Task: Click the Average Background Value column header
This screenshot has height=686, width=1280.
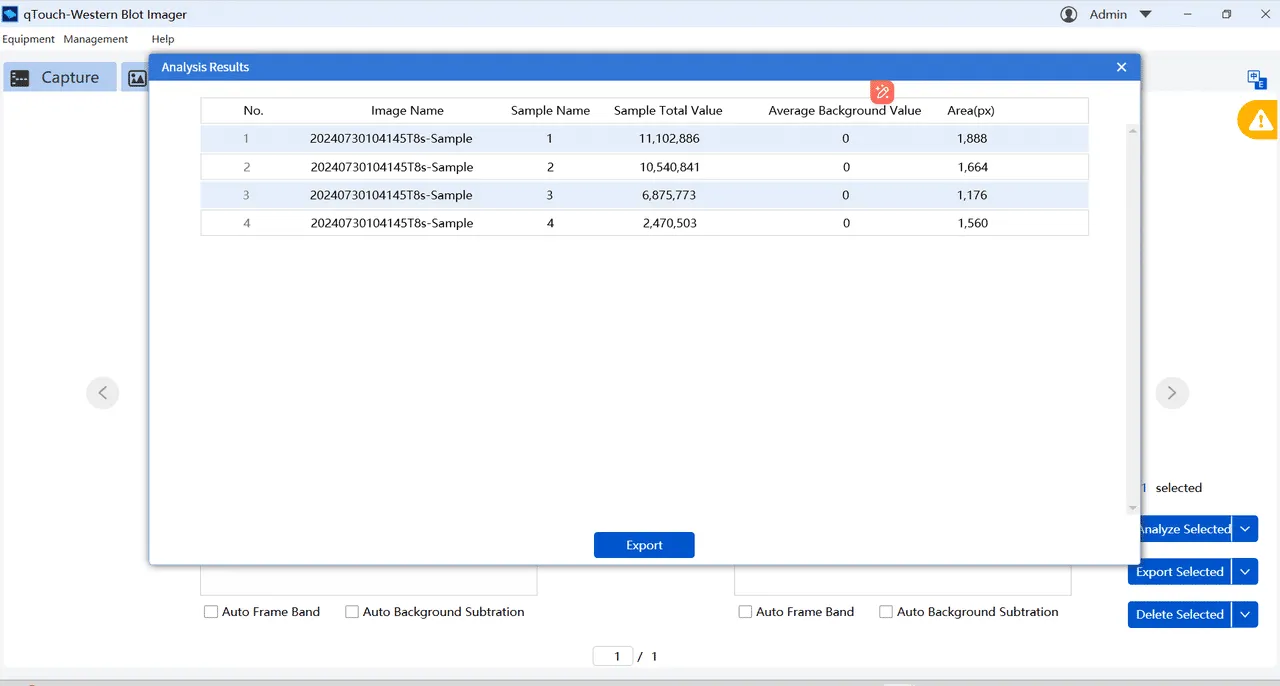Action: tap(845, 111)
